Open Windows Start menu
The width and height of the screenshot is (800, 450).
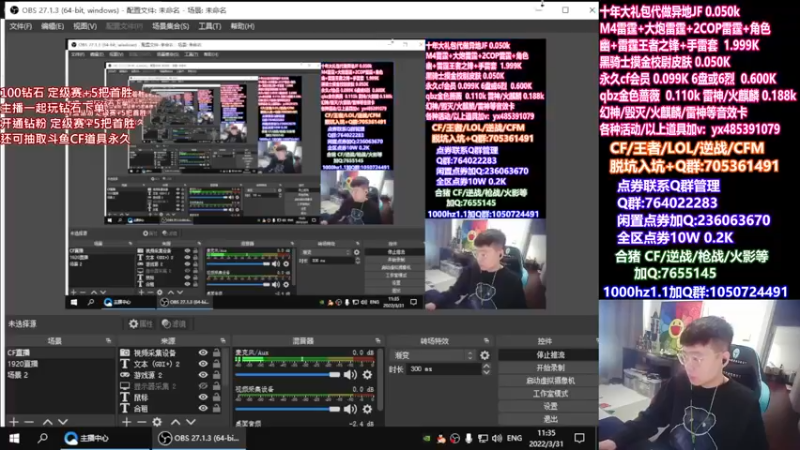[14, 438]
